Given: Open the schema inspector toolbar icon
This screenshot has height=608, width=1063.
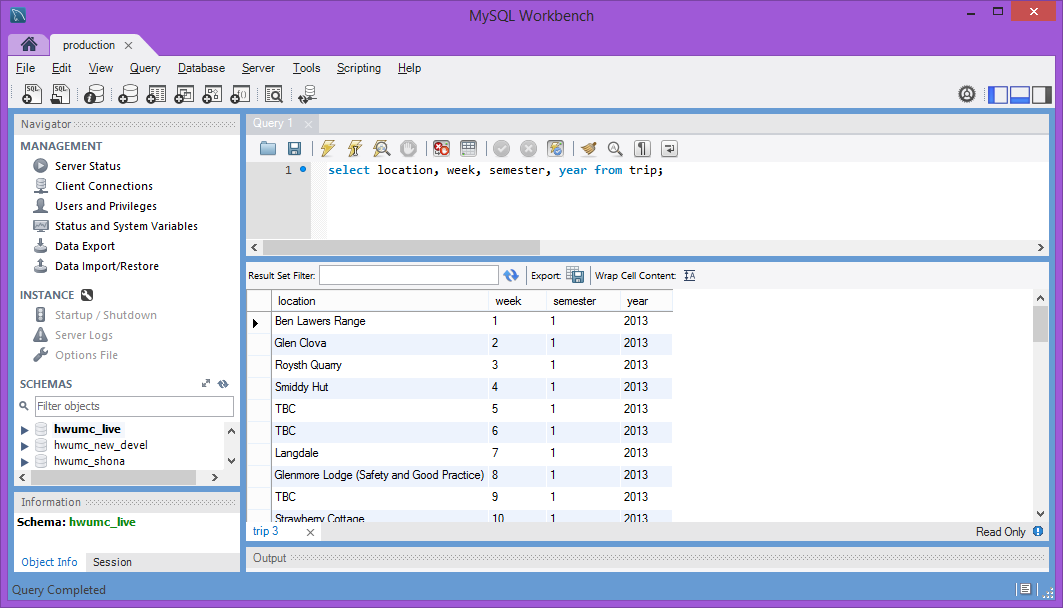Looking at the screenshot, I should (x=94, y=94).
